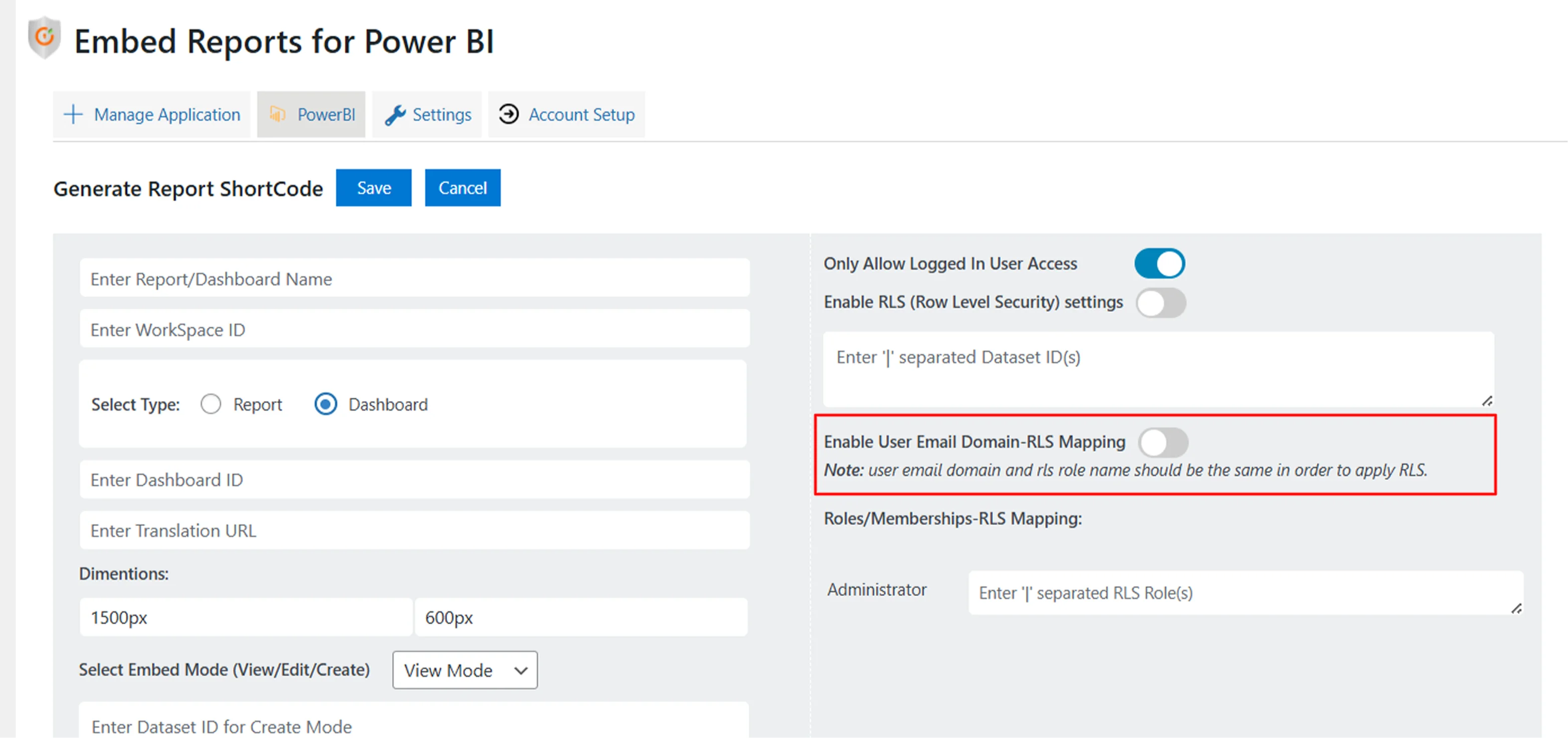Switch to the PowerBI tab
Image resolution: width=1568 pixels, height=738 pixels.
[311, 114]
